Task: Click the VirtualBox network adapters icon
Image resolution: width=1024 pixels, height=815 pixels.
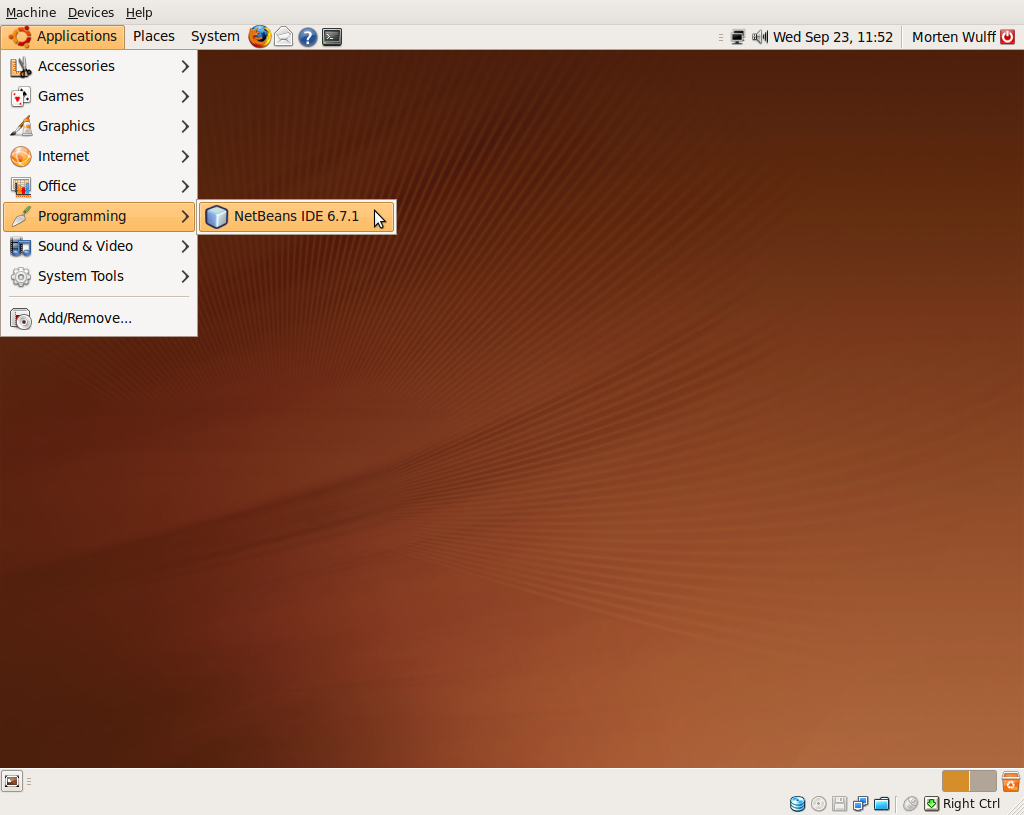Action: [860, 803]
